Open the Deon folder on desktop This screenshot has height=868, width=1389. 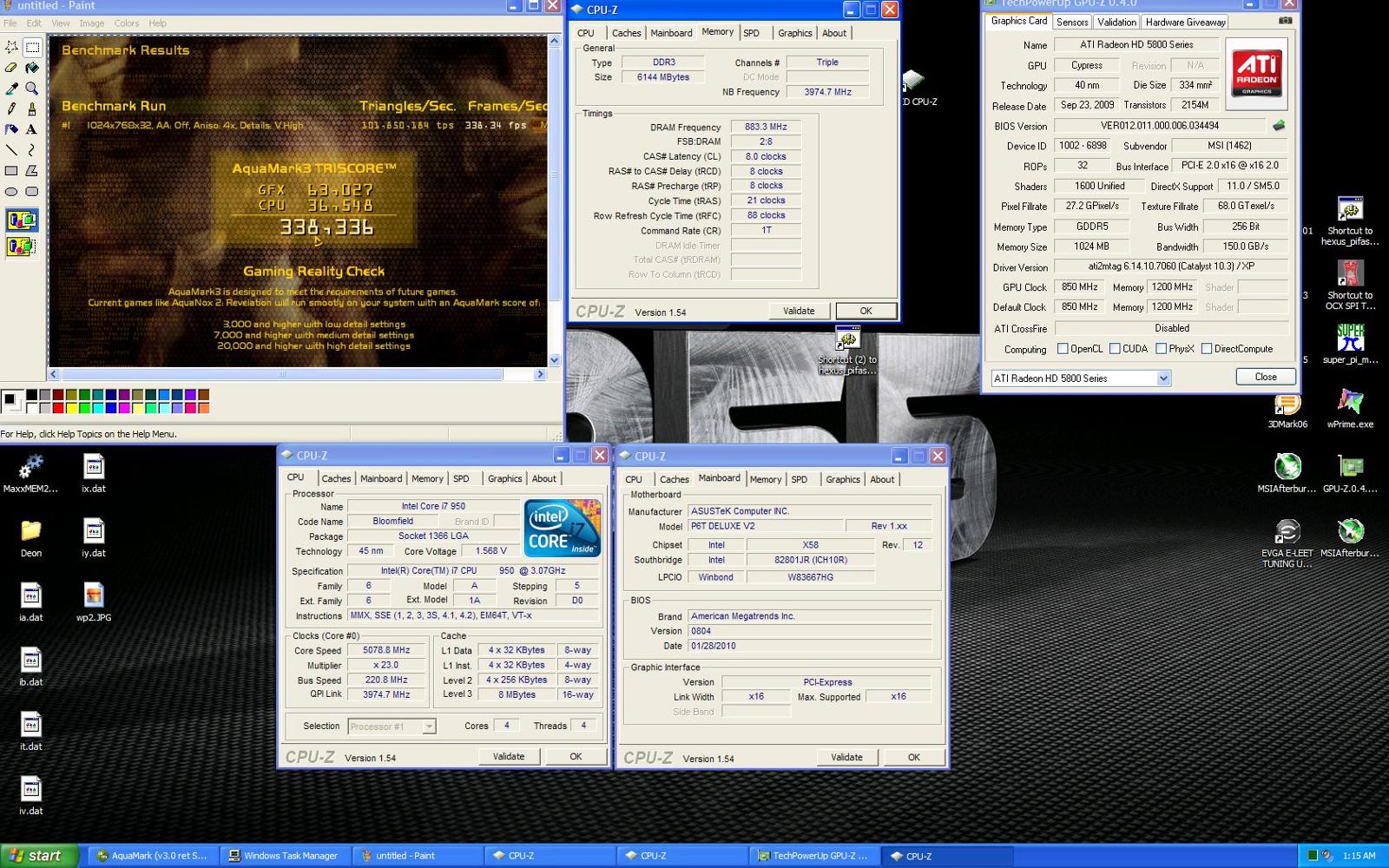click(30, 538)
